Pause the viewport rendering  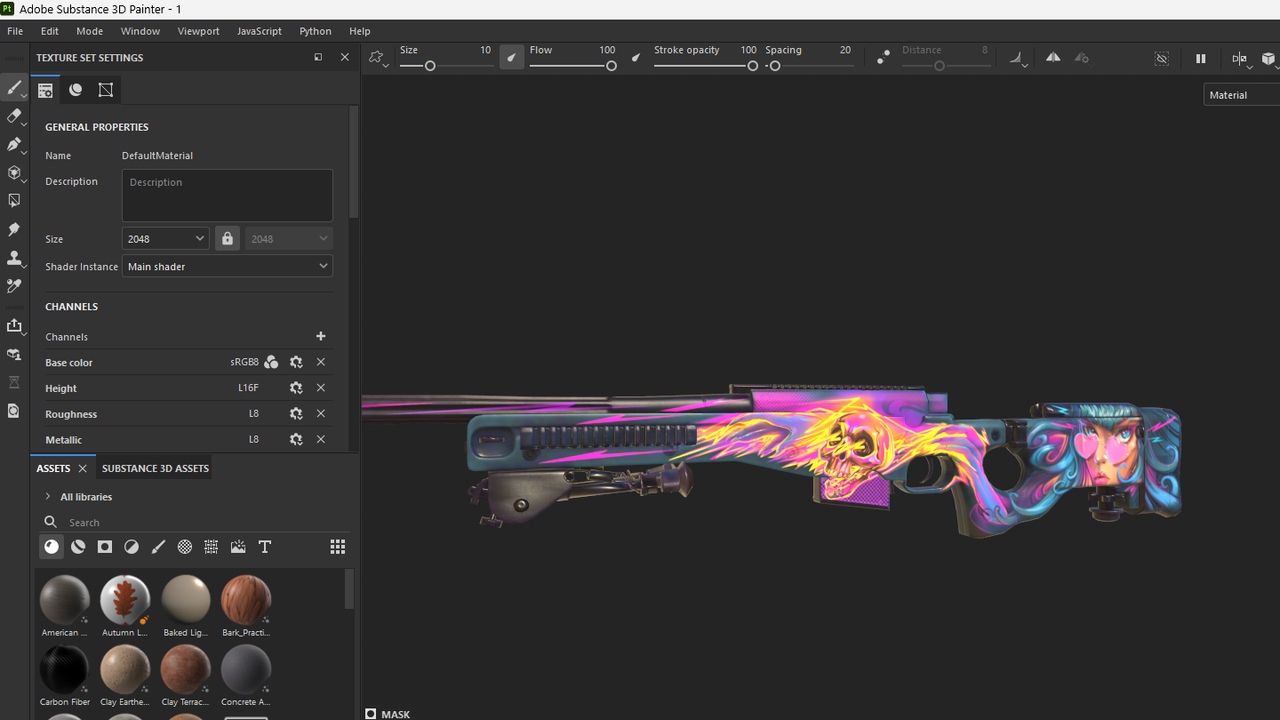(1201, 59)
